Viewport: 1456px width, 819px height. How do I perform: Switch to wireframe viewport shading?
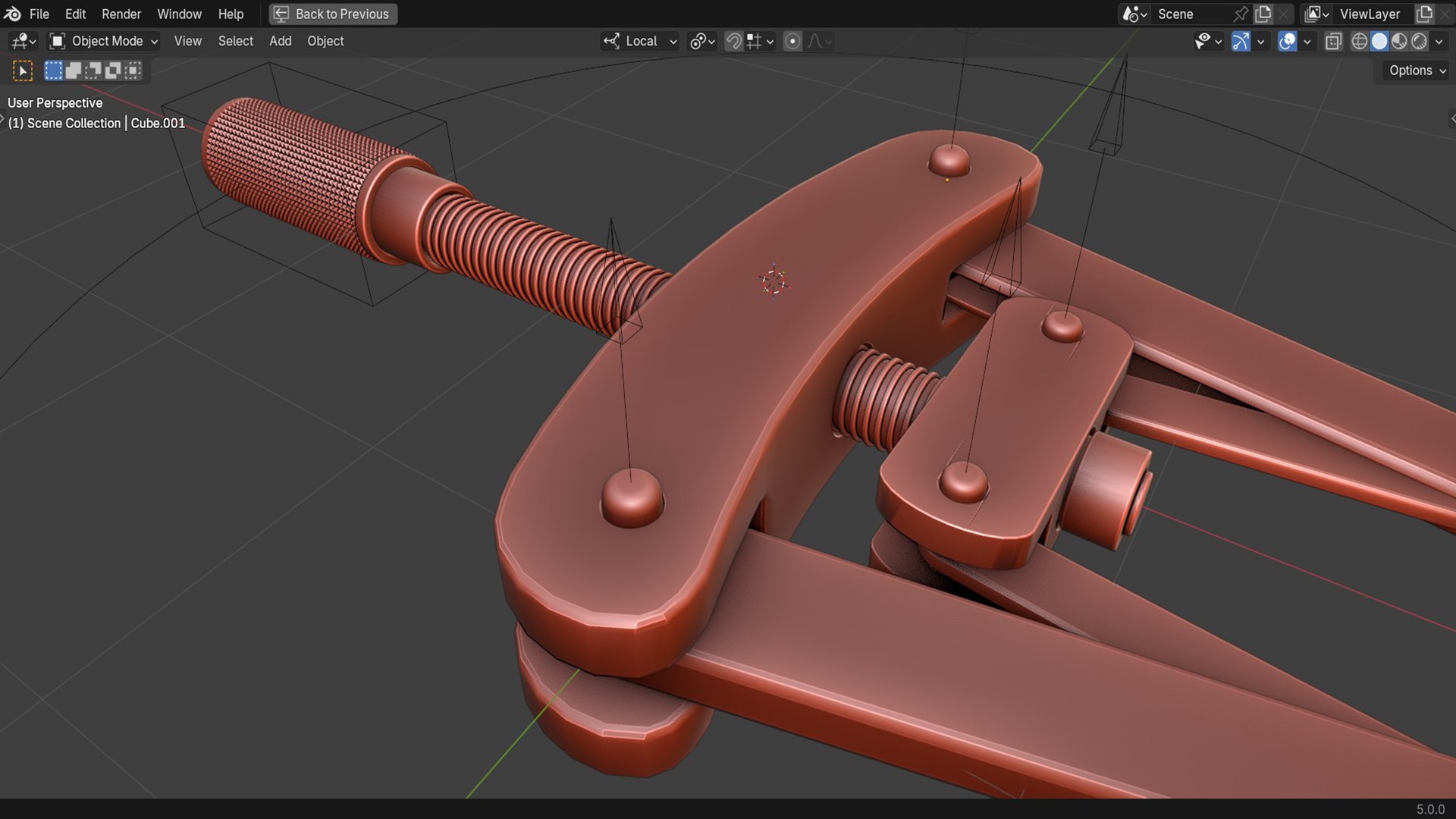[1360, 41]
